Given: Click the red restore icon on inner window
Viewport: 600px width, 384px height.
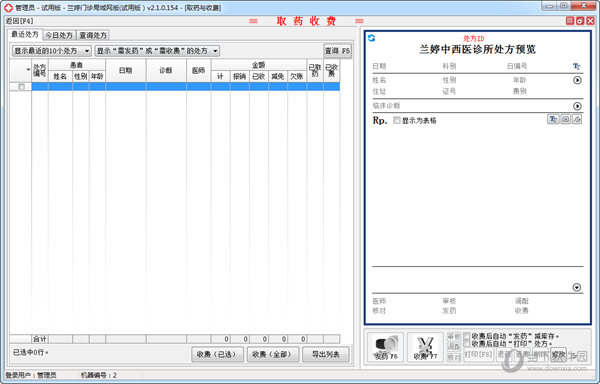Looking at the screenshot, I should point(580,21).
